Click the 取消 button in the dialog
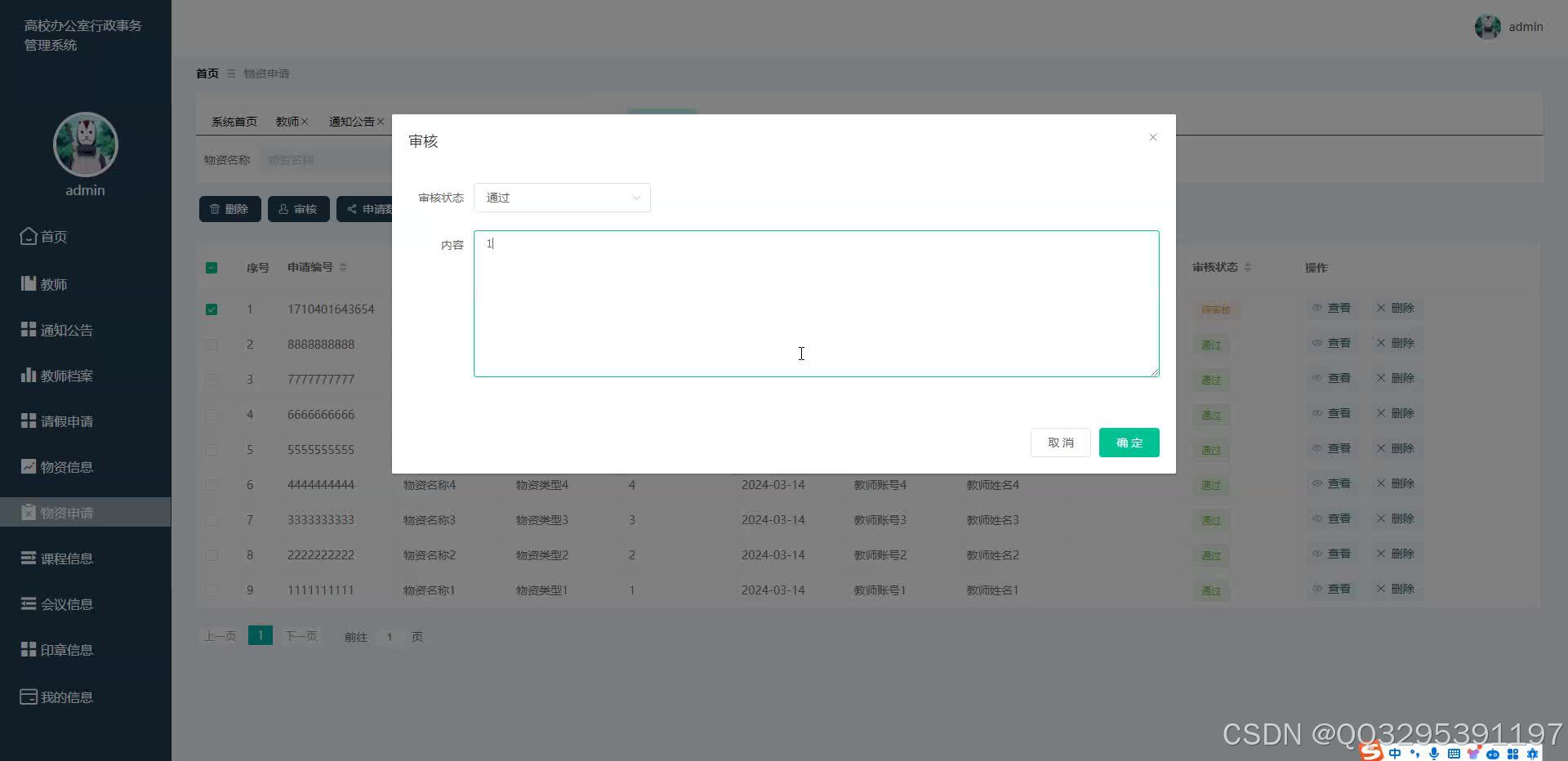Screen dimensions: 1568x761 (x=1060, y=443)
